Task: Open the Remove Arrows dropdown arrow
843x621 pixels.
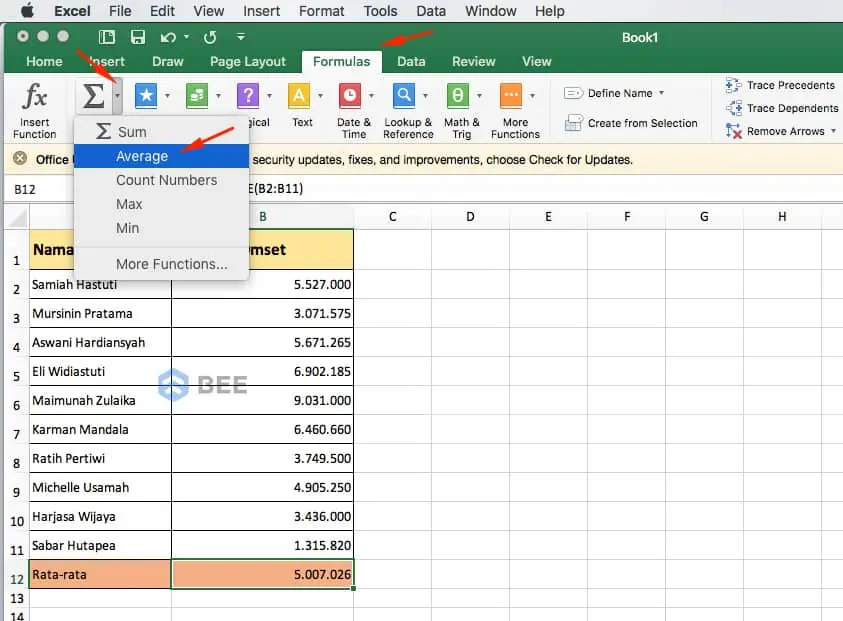Action: 833,131
